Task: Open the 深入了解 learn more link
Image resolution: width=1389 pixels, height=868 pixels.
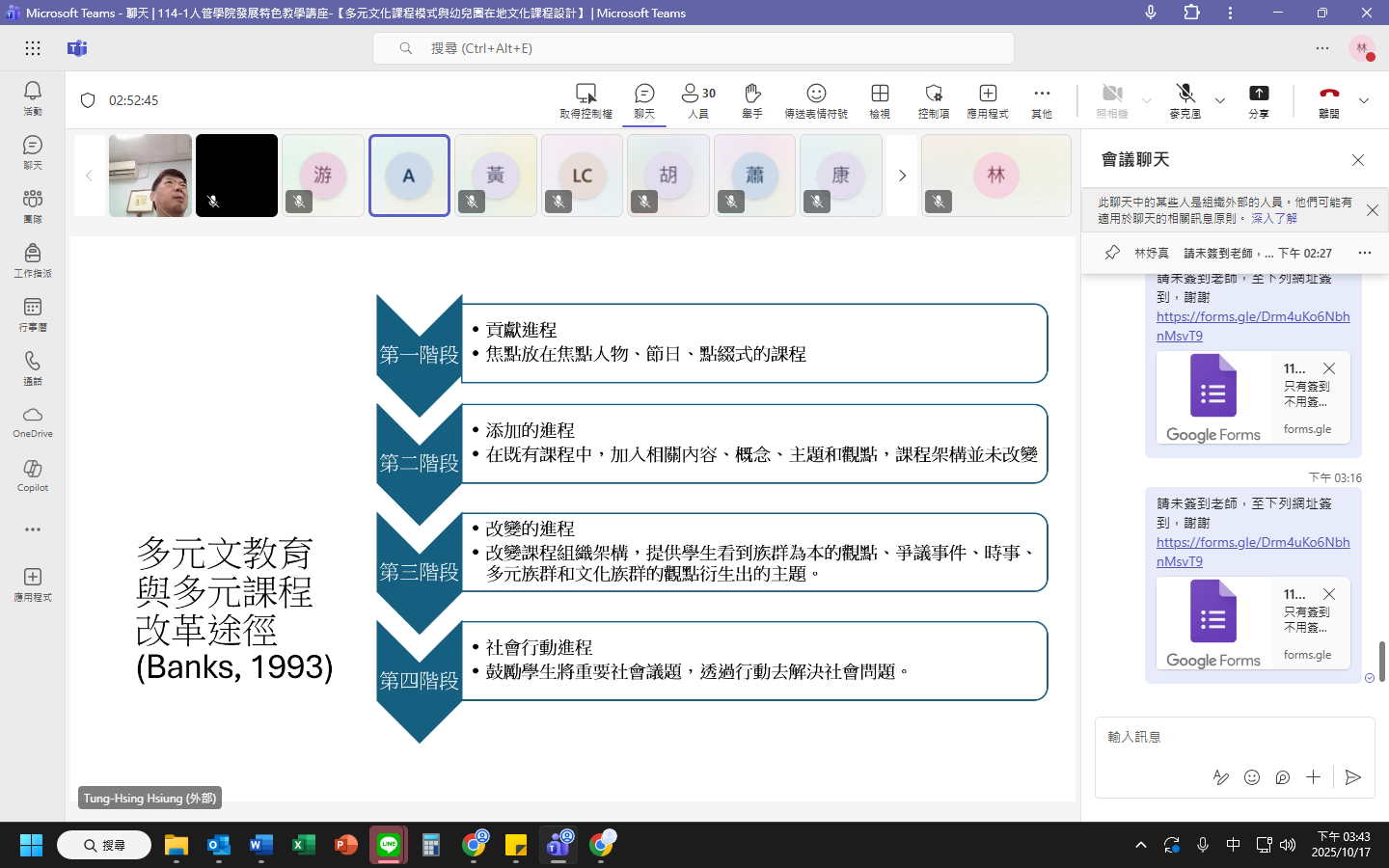Action: coord(1274,219)
